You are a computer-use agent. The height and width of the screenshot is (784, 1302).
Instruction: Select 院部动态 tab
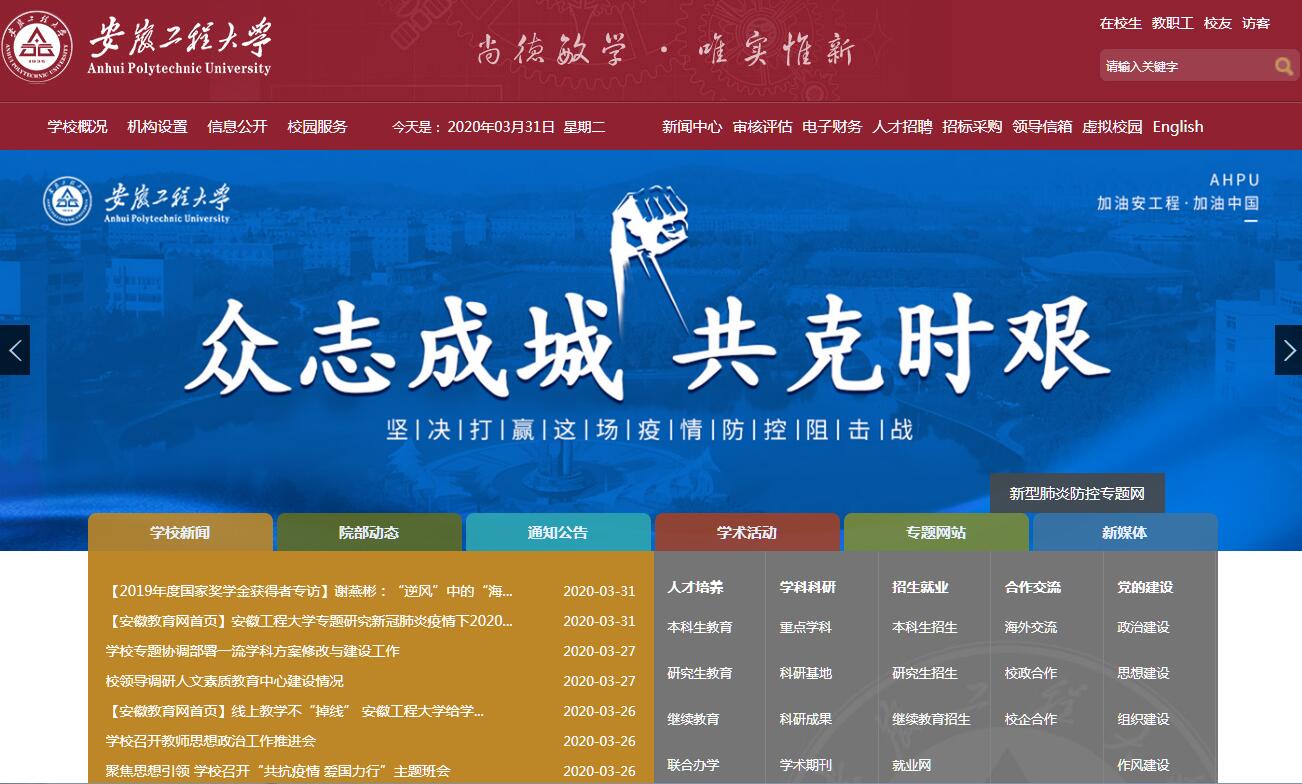tap(369, 532)
